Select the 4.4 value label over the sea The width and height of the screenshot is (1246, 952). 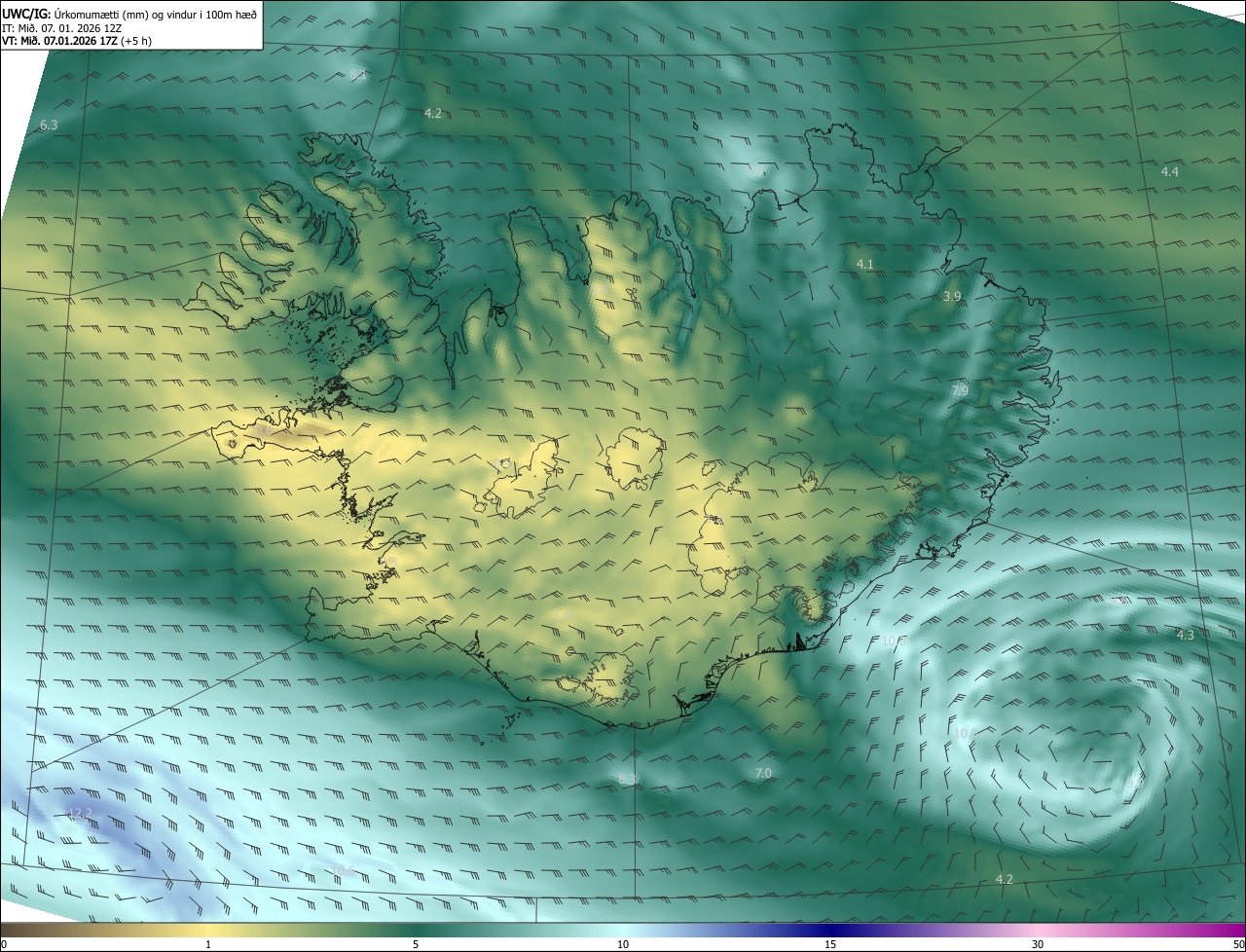tap(1170, 171)
